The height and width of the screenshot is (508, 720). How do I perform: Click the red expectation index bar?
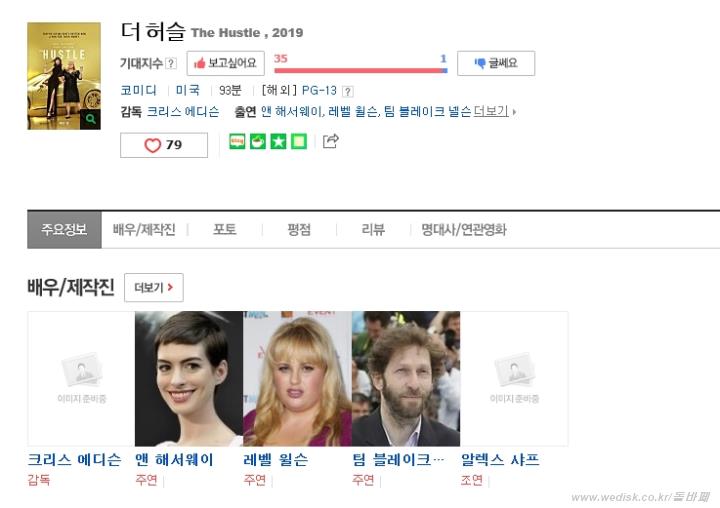(x=358, y=71)
